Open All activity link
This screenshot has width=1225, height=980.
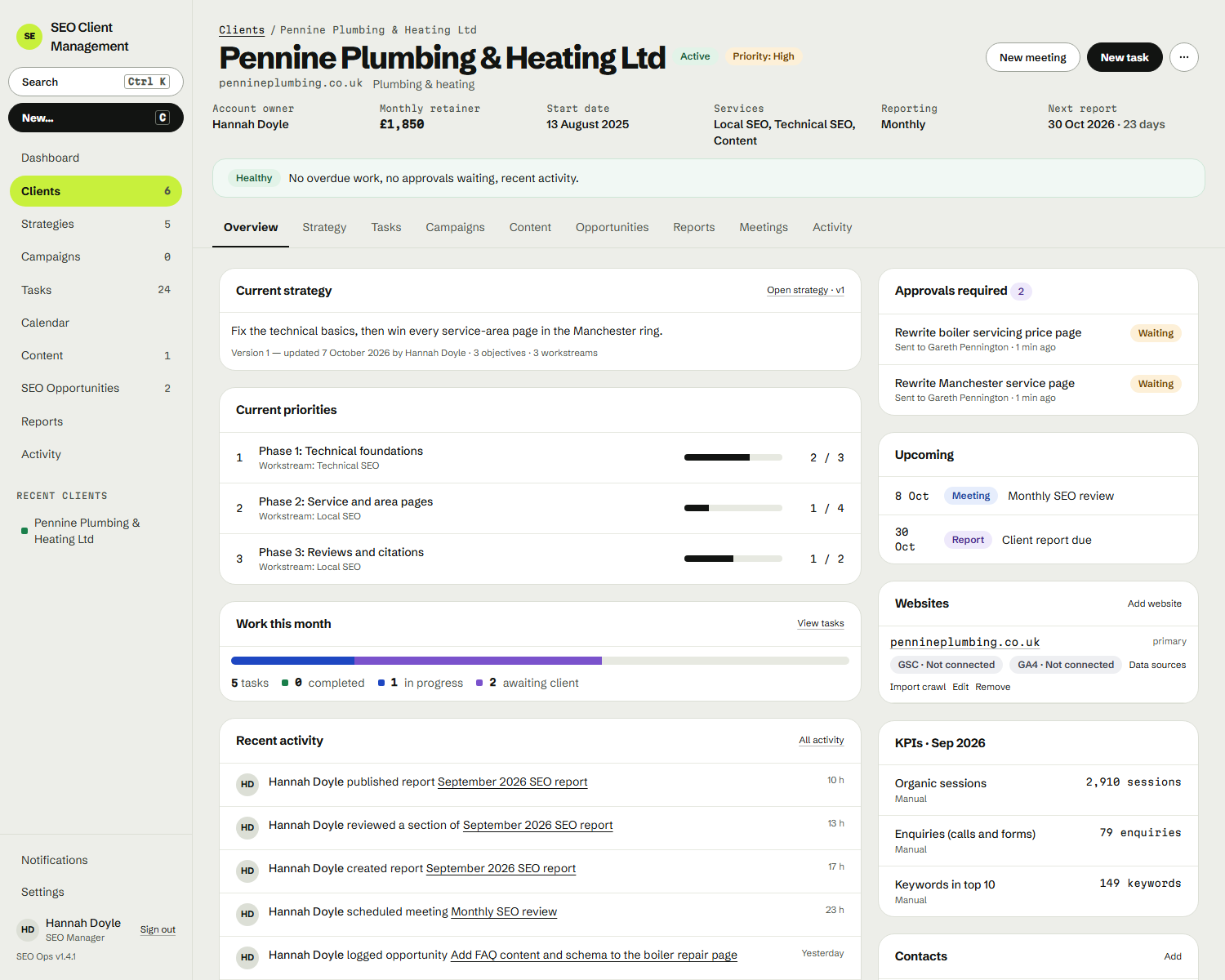point(822,740)
